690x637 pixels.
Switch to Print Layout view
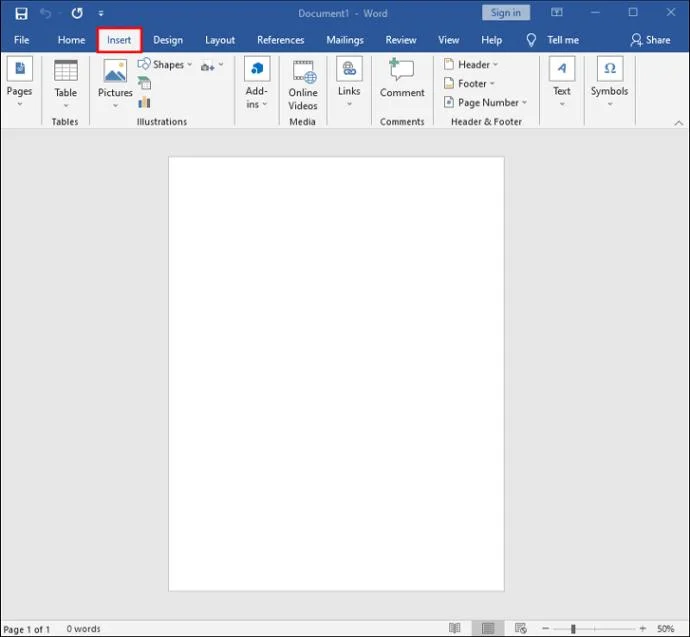click(x=488, y=628)
